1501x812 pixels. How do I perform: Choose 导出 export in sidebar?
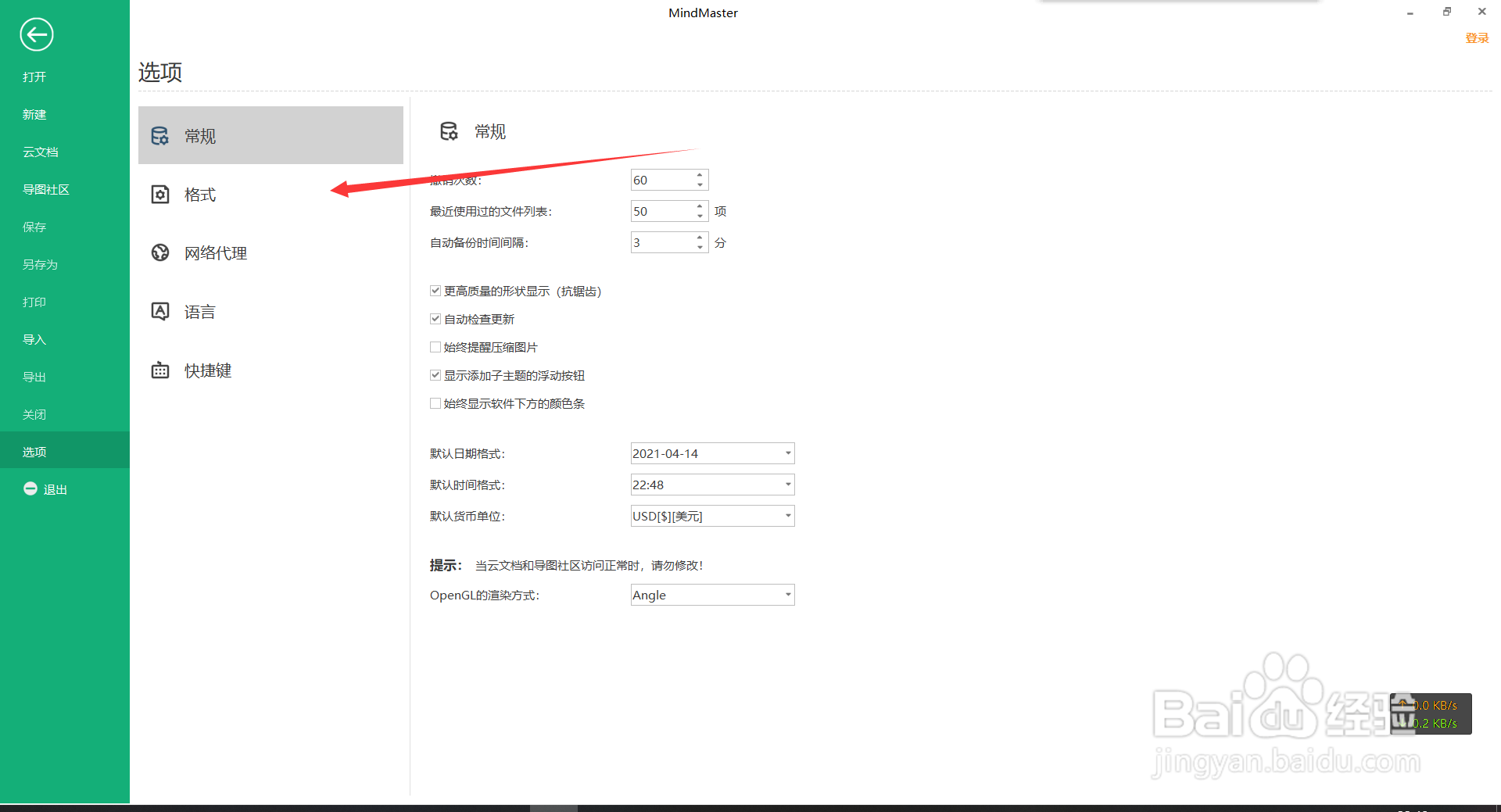click(34, 377)
